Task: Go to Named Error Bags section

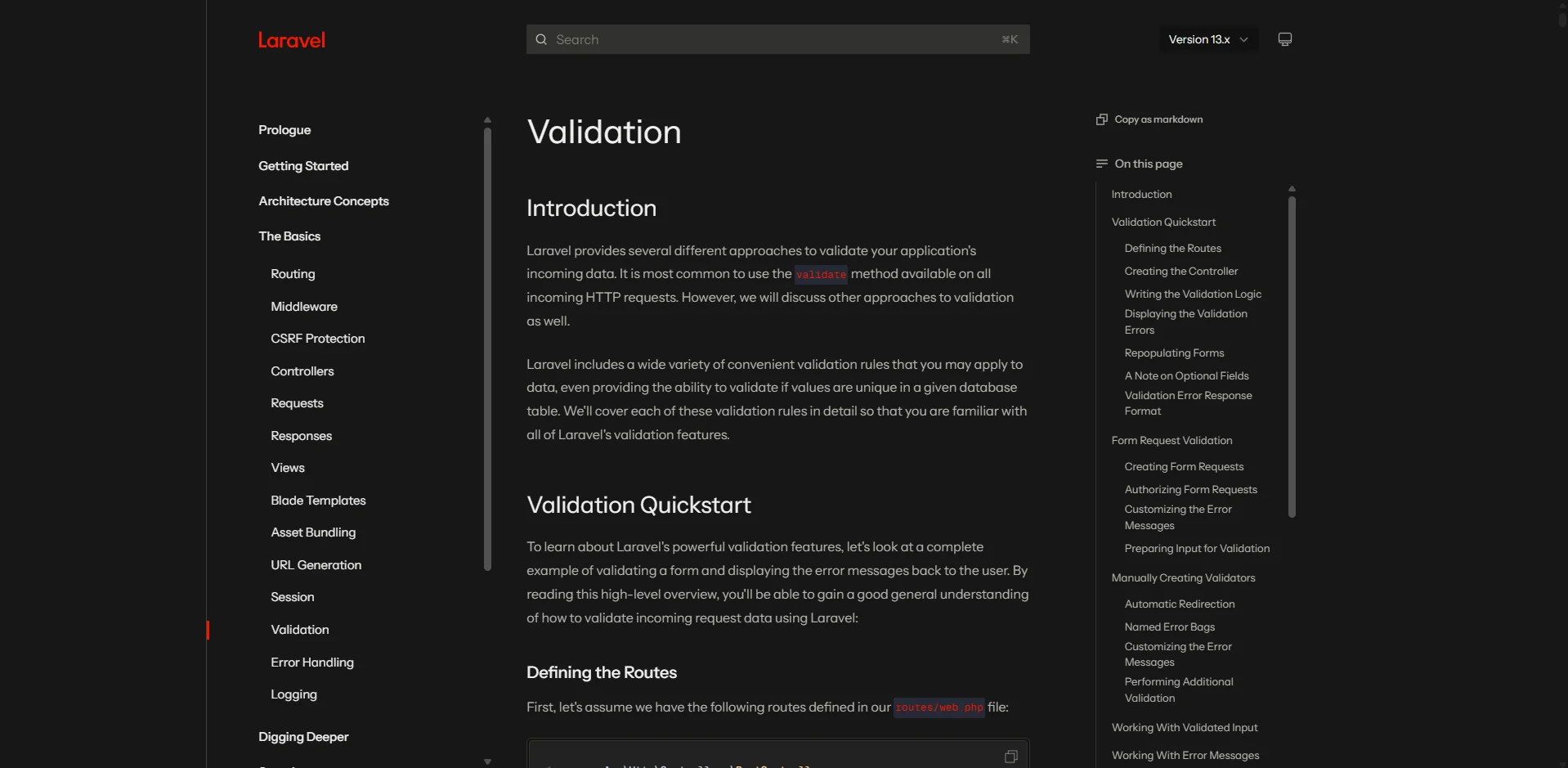Action: click(x=1169, y=627)
